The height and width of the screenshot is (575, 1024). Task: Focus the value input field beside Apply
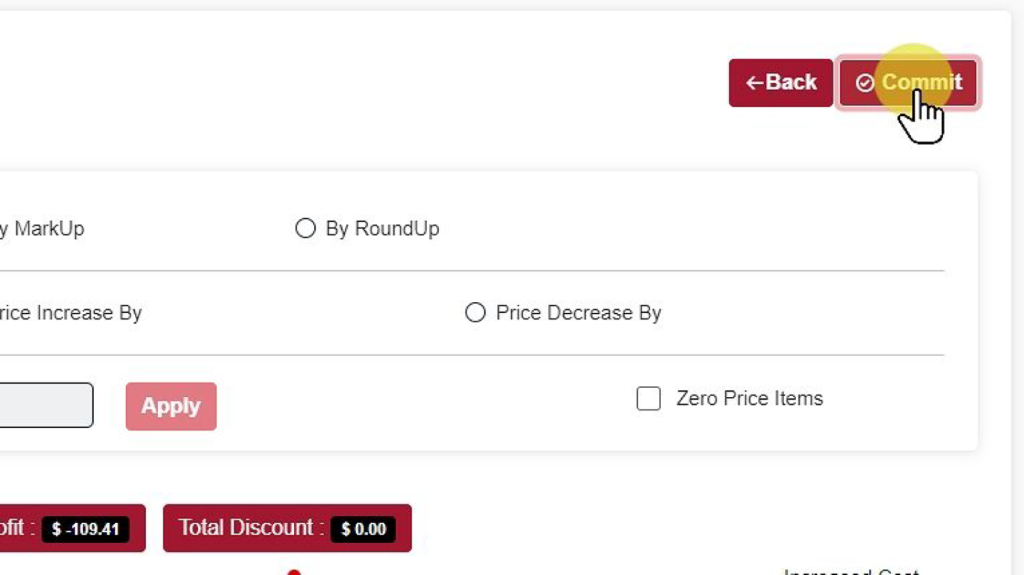click(46, 406)
